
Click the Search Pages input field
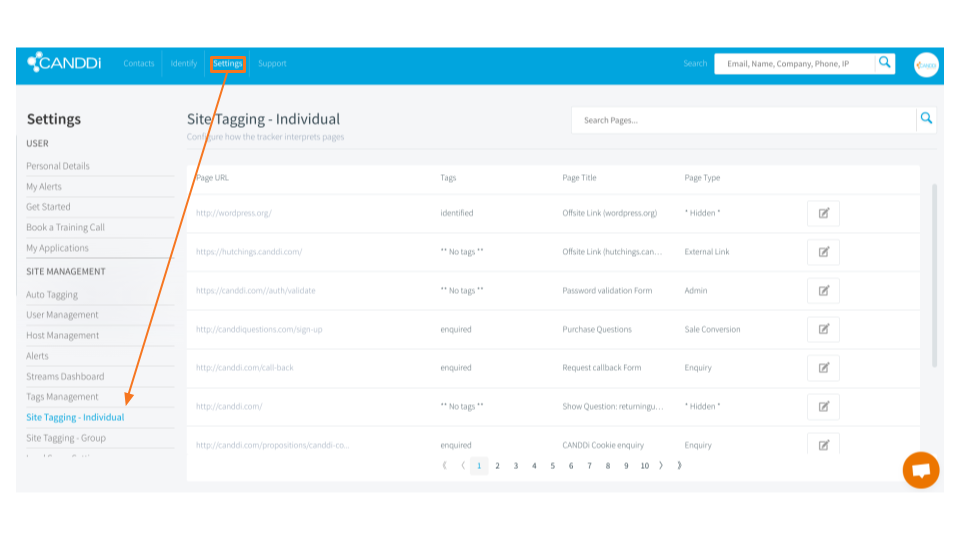(x=744, y=120)
